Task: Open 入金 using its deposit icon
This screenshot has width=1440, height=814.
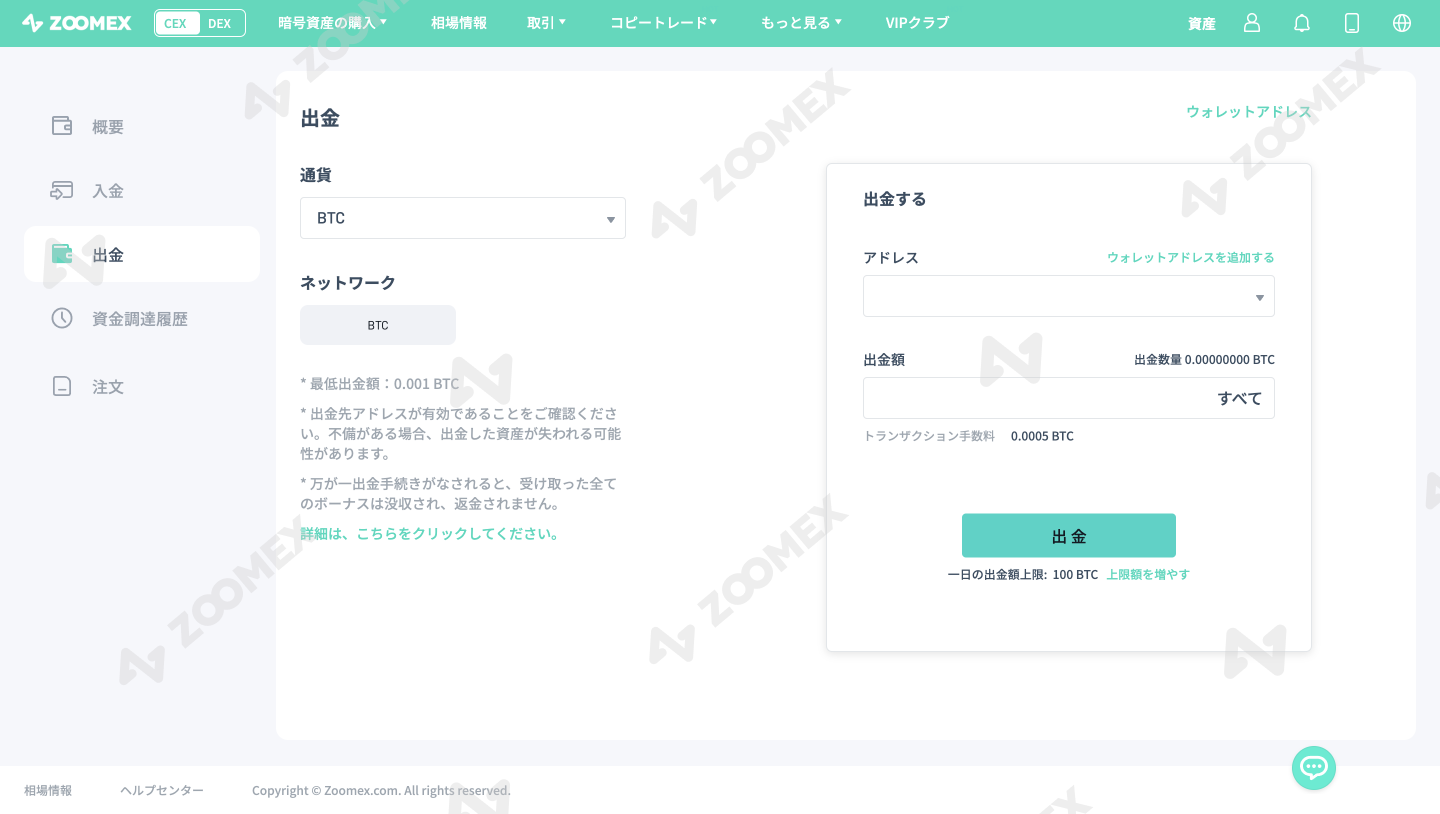Action: tap(61, 190)
